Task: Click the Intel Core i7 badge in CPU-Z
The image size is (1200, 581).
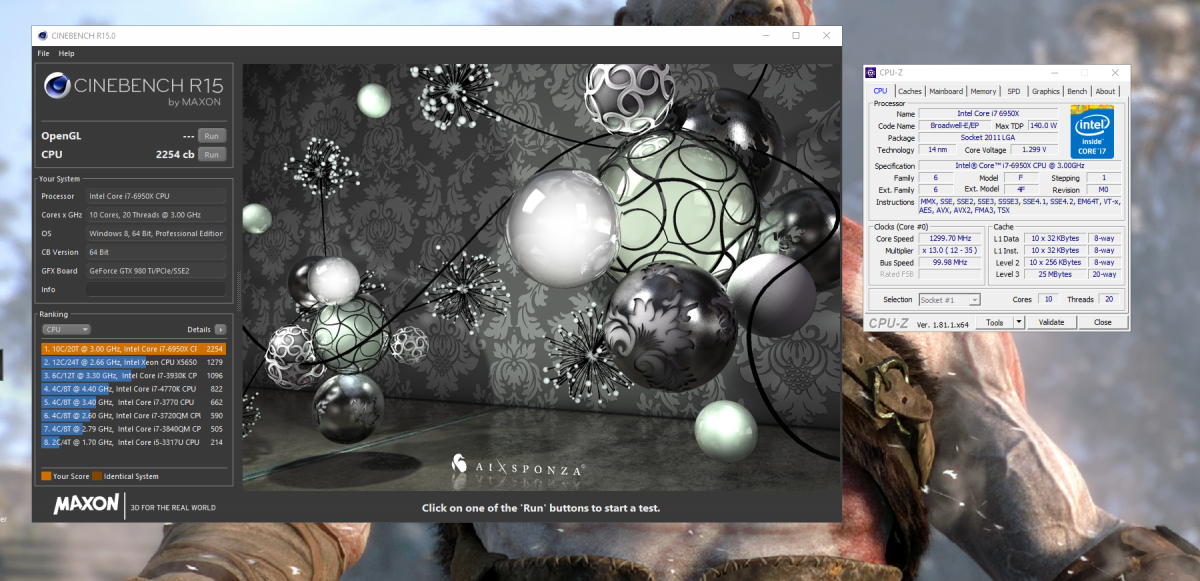Action: 1092,134
